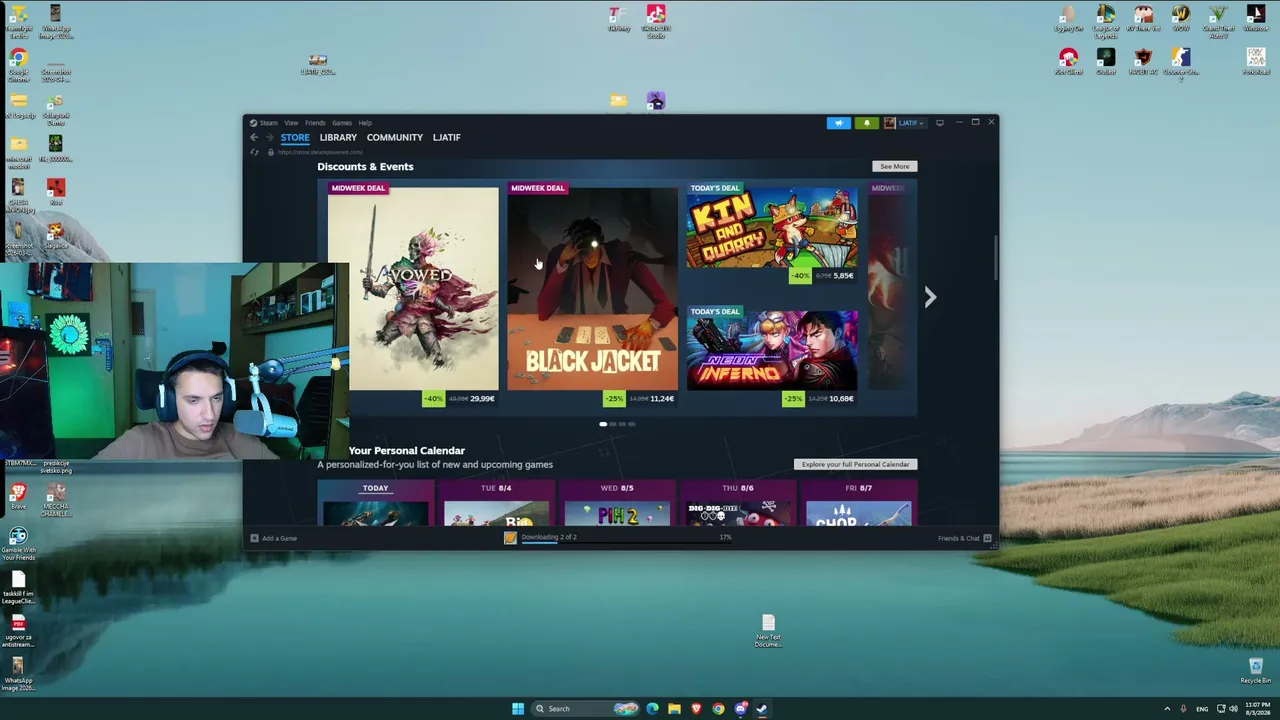Open Kin and Quarry today's deal

772,227
